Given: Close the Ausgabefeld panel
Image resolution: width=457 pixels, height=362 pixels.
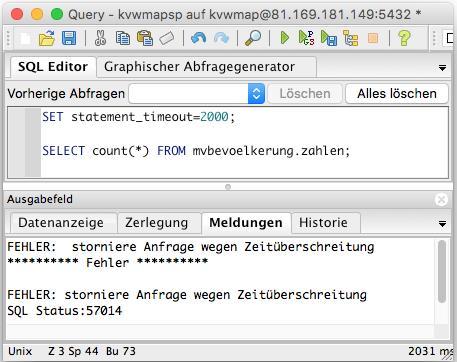Looking at the screenshot, I should click(441, 200).
